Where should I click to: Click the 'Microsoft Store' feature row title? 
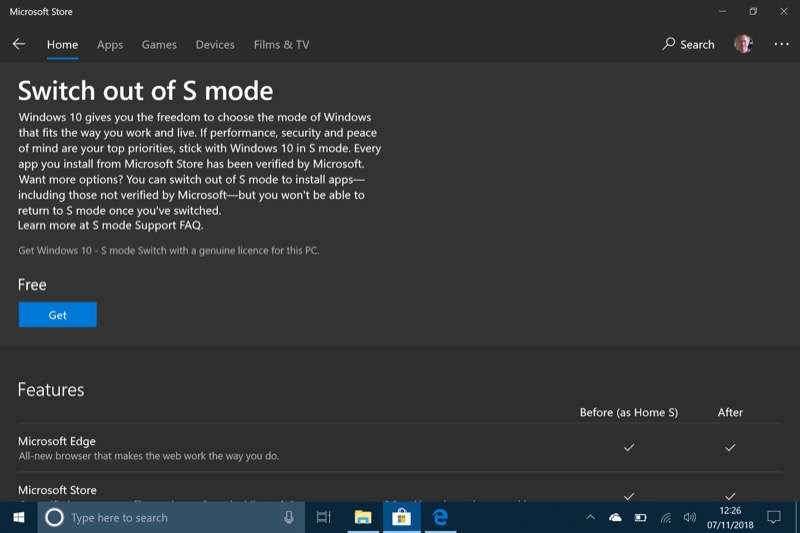pyautogui.click(x=57, y=490)
